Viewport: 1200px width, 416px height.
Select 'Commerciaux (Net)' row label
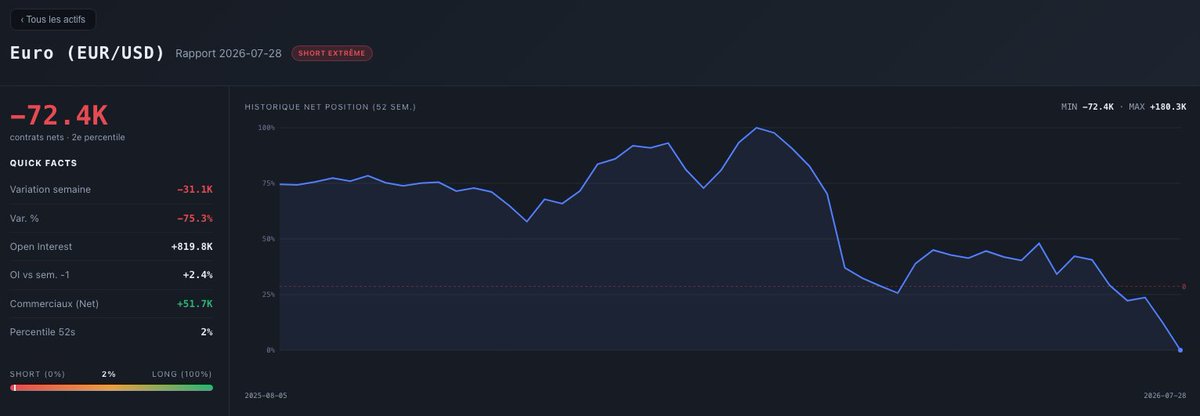[54, 303]
